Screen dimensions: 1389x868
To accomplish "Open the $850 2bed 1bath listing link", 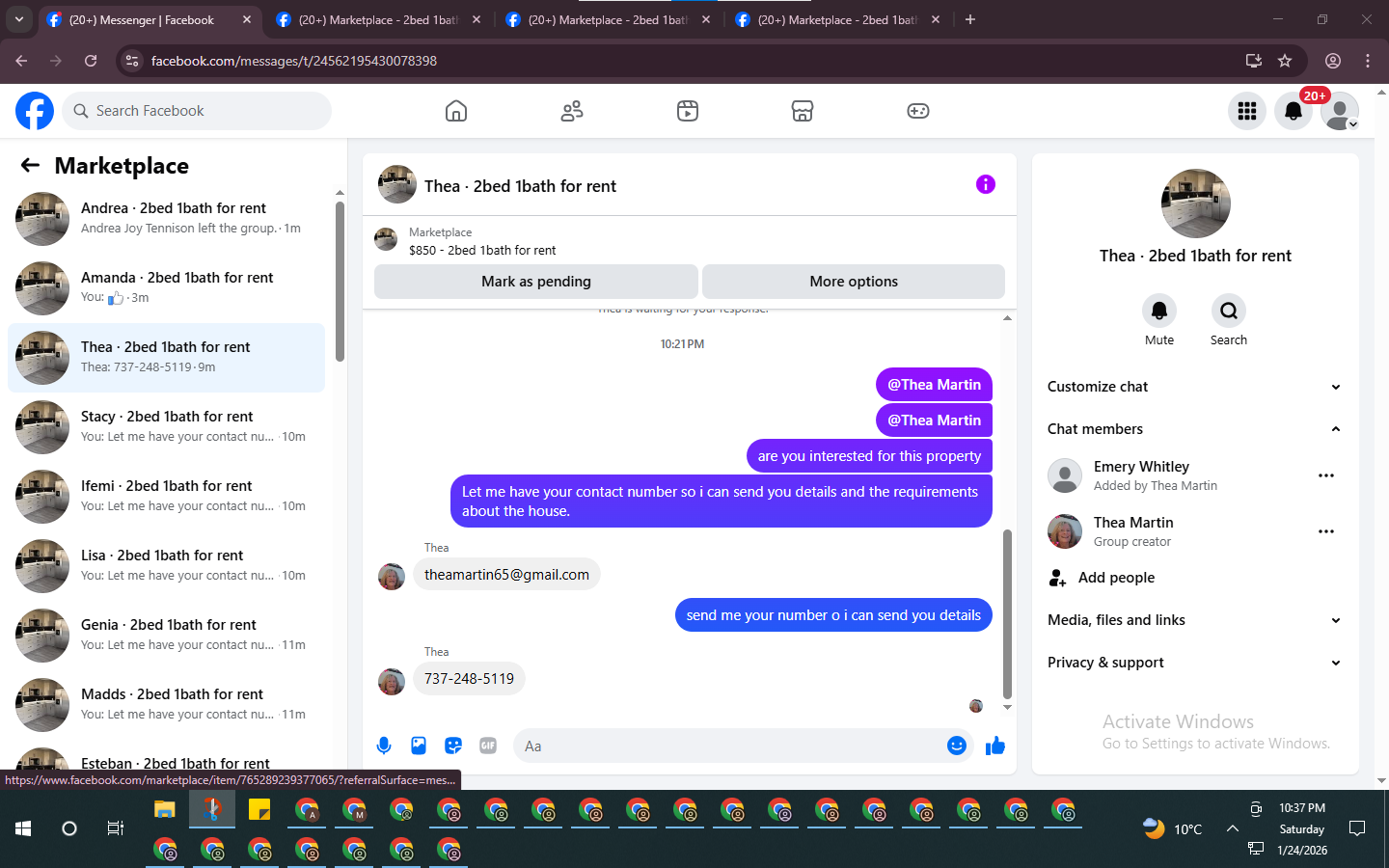I will tap(482, 250).
